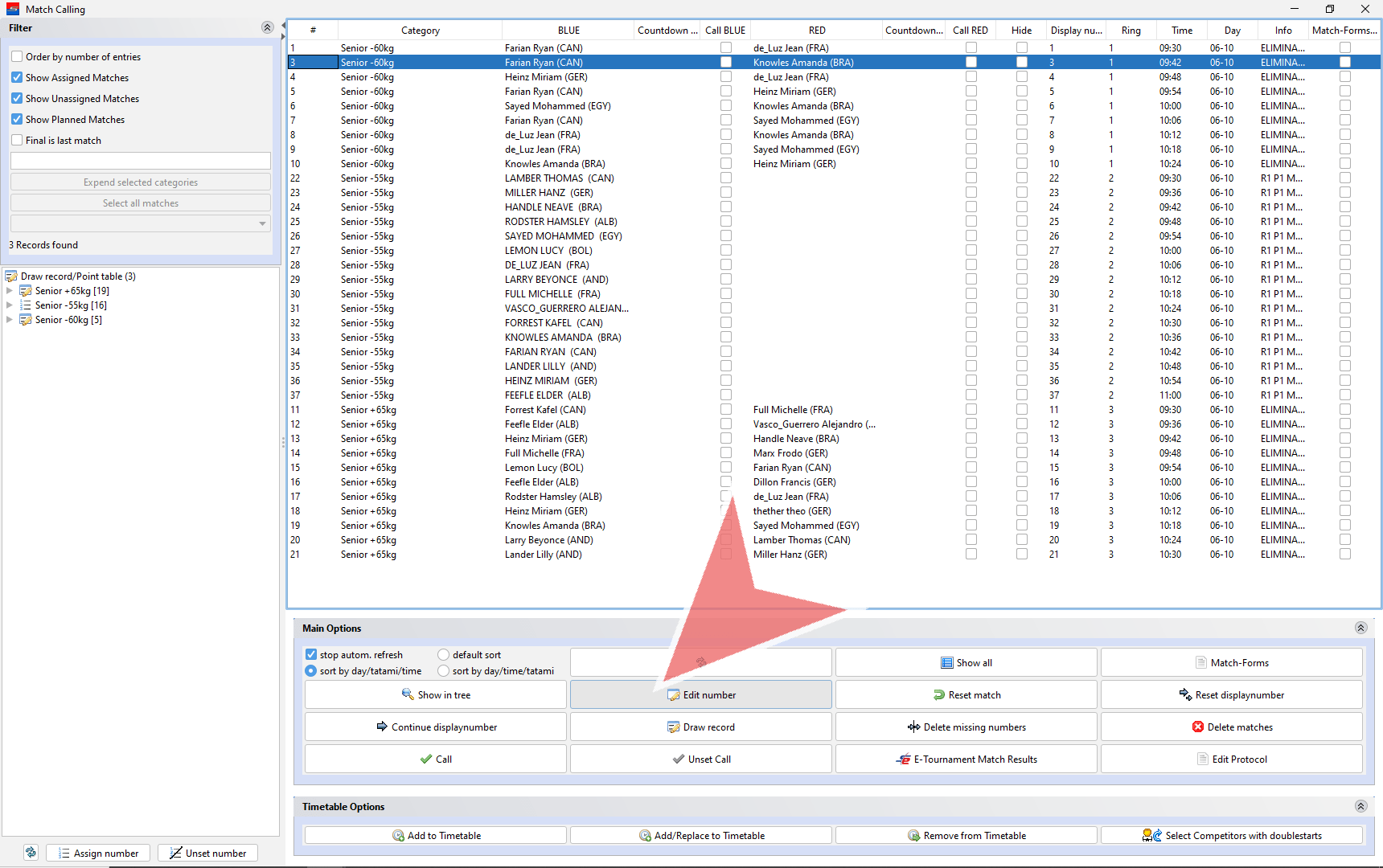Click Delete missing numbers button
This screenshot has height=868, width=1383.
tap(966, 727)
